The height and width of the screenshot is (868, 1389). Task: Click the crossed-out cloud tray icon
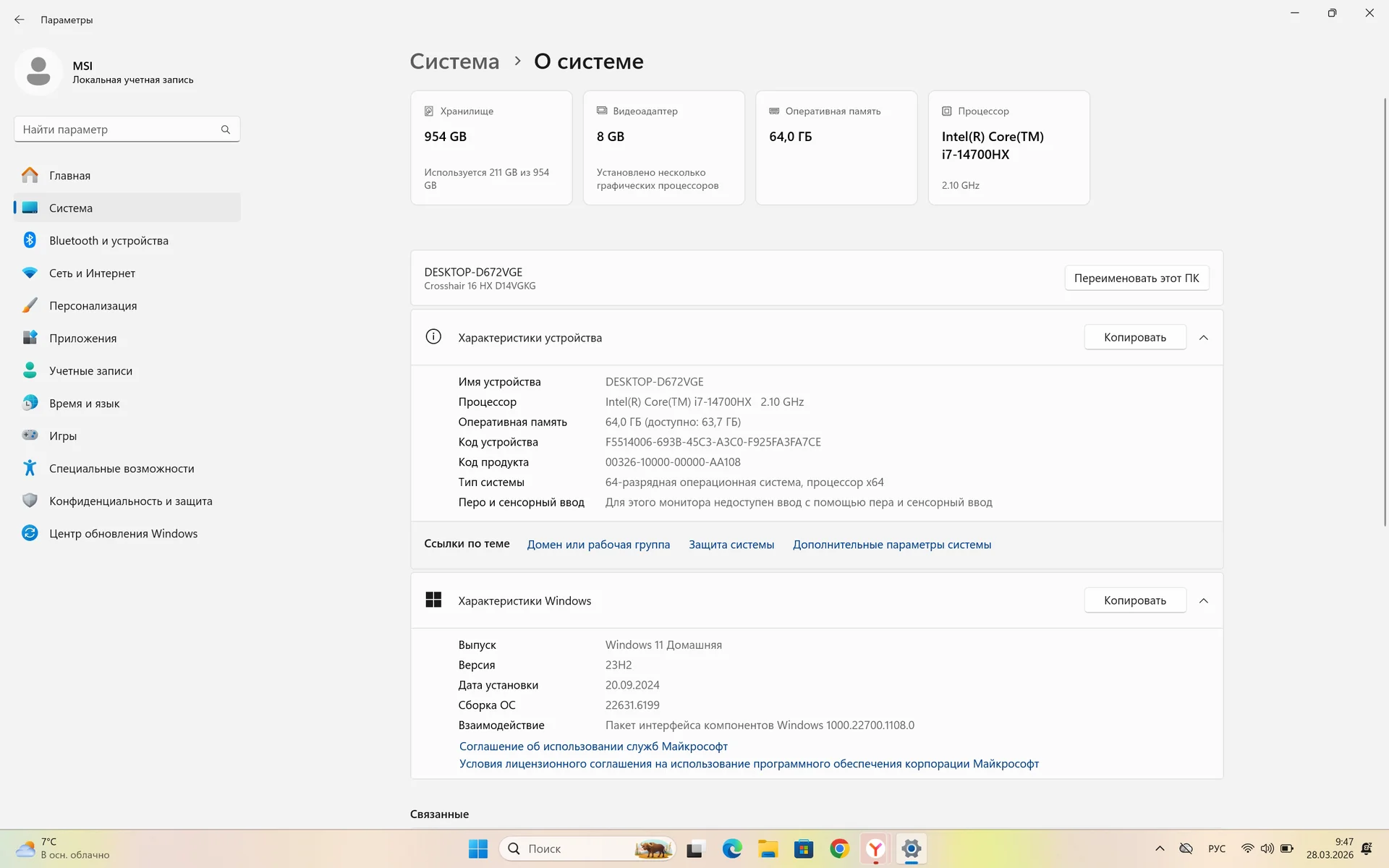1186,848
